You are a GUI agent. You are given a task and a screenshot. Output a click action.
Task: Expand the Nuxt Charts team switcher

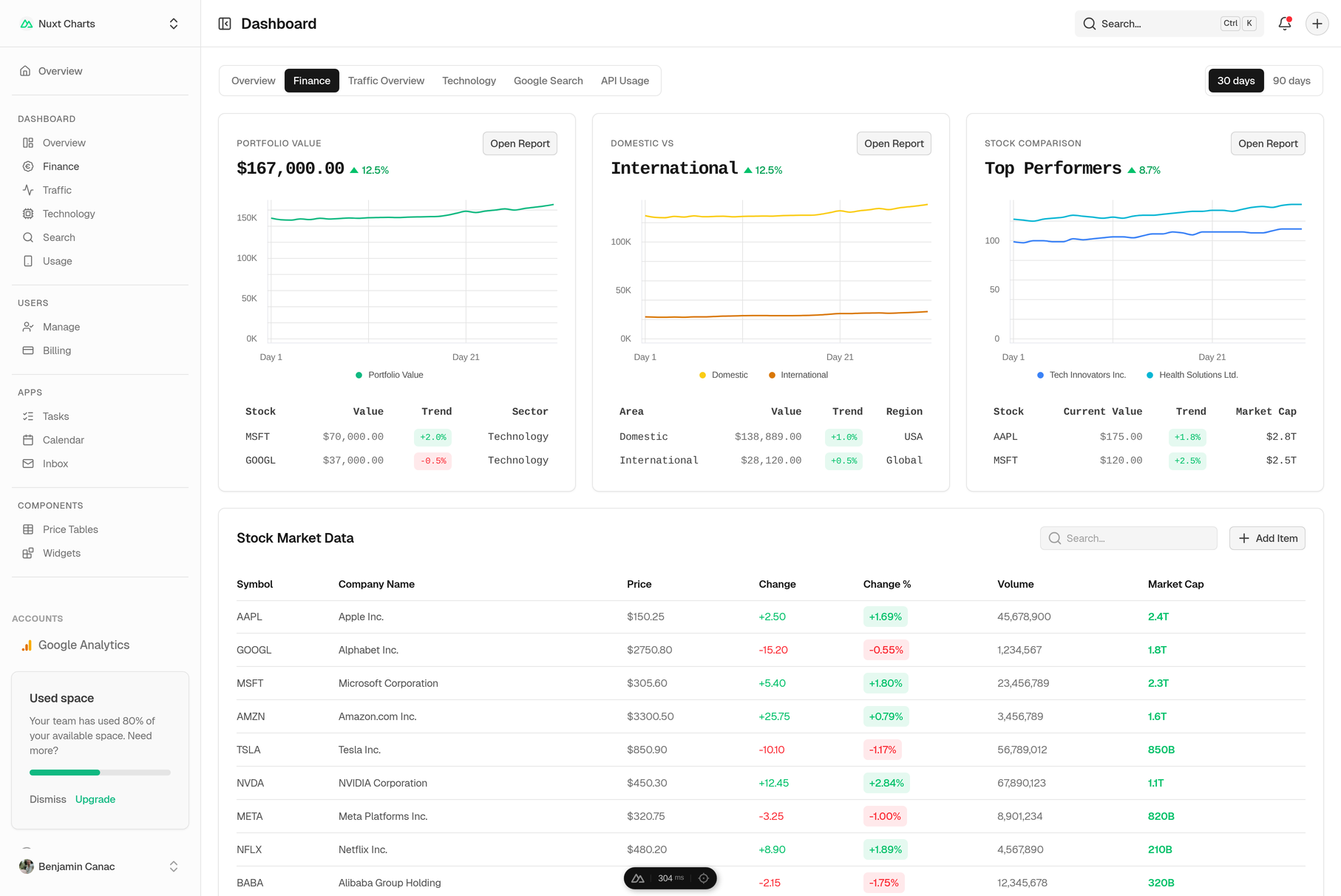click(x=174, y=24)
